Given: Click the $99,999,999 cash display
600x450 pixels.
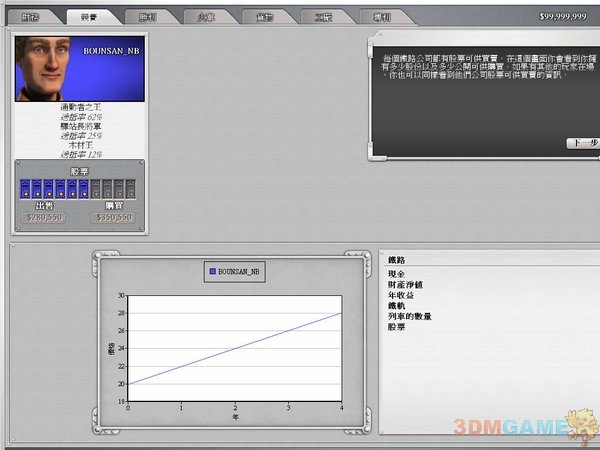Looking at the screenshot, I should click(562, 17).
